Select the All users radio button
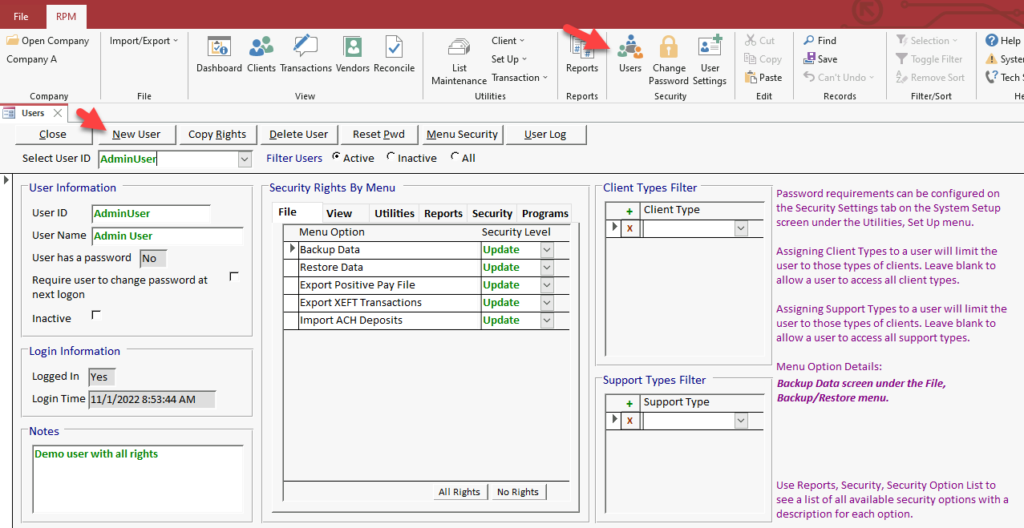The image size is (1024, 528). pos(455,157)
